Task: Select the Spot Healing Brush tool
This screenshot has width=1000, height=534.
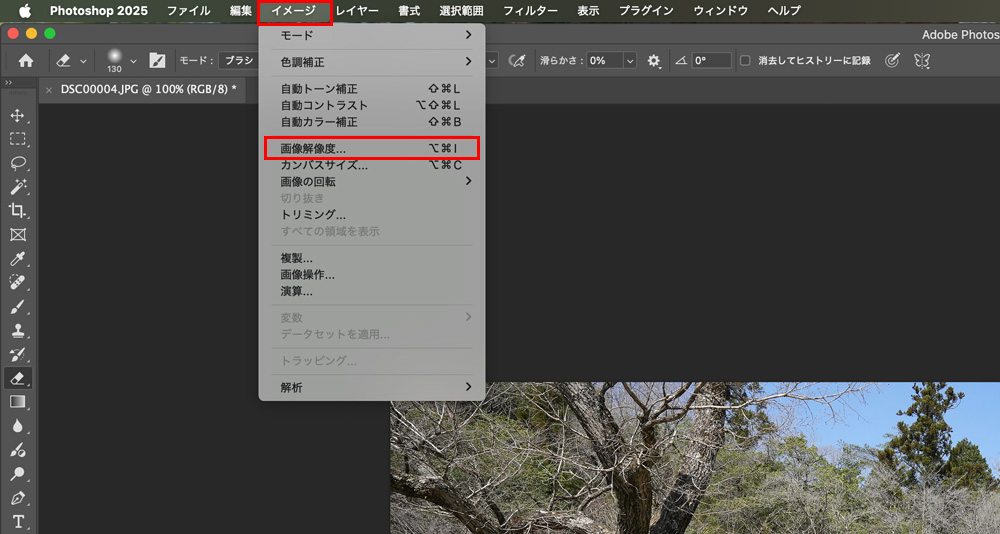Action: (18, 283)
